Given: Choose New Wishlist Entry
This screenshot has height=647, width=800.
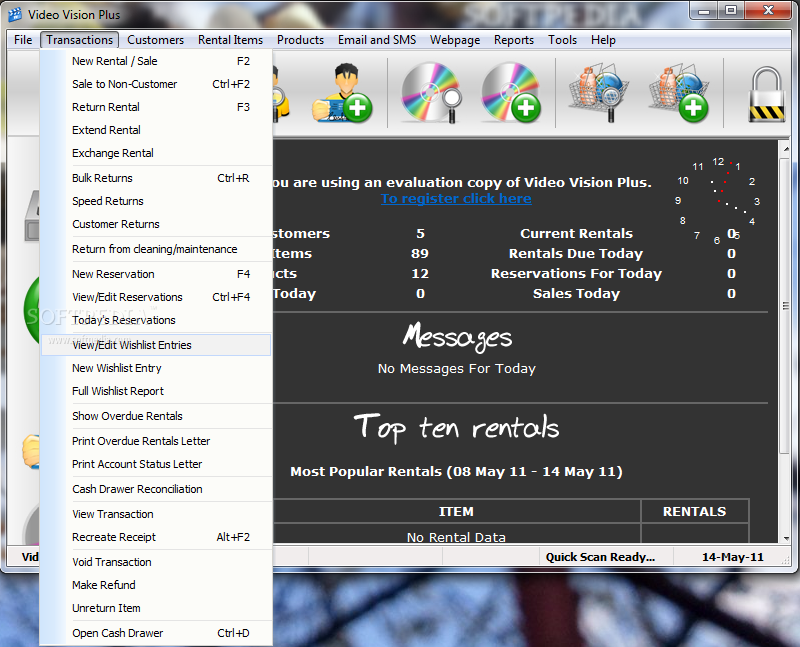Looking at the screenshot, I should point(156,368).
